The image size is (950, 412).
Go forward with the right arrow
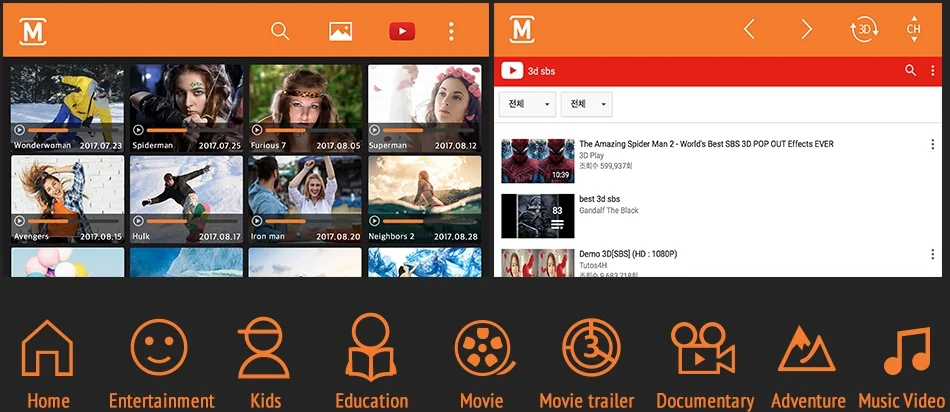tap(806, 28)
